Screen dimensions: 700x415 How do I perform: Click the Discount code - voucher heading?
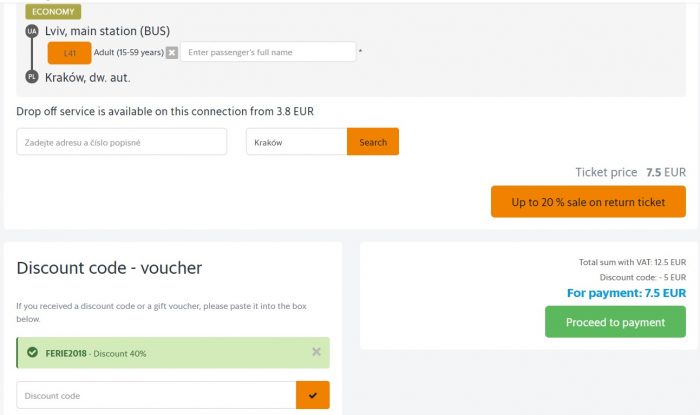pos(109,268)
